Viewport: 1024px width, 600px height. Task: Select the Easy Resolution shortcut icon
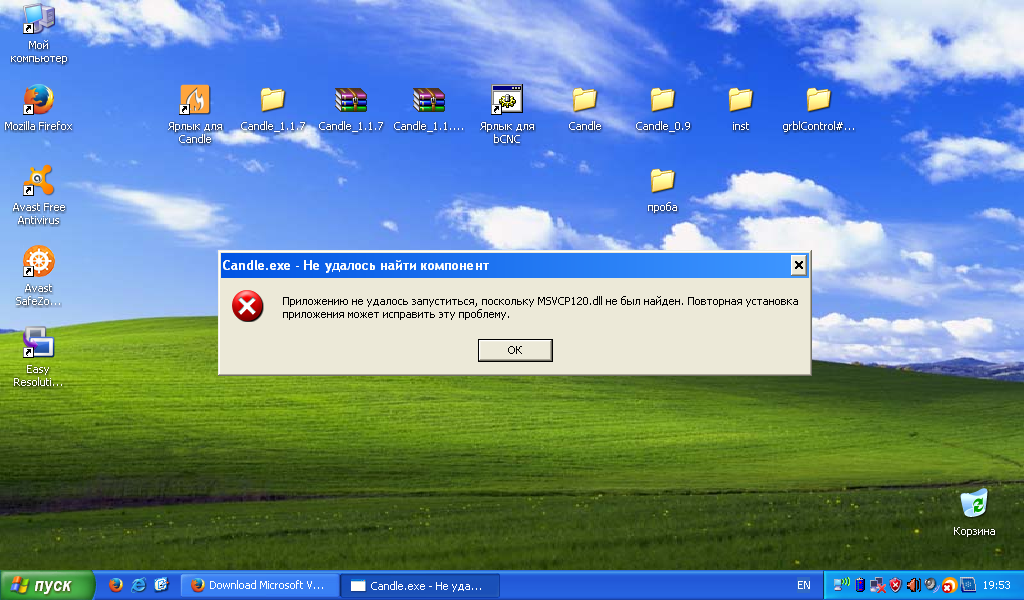click(39, 357)
